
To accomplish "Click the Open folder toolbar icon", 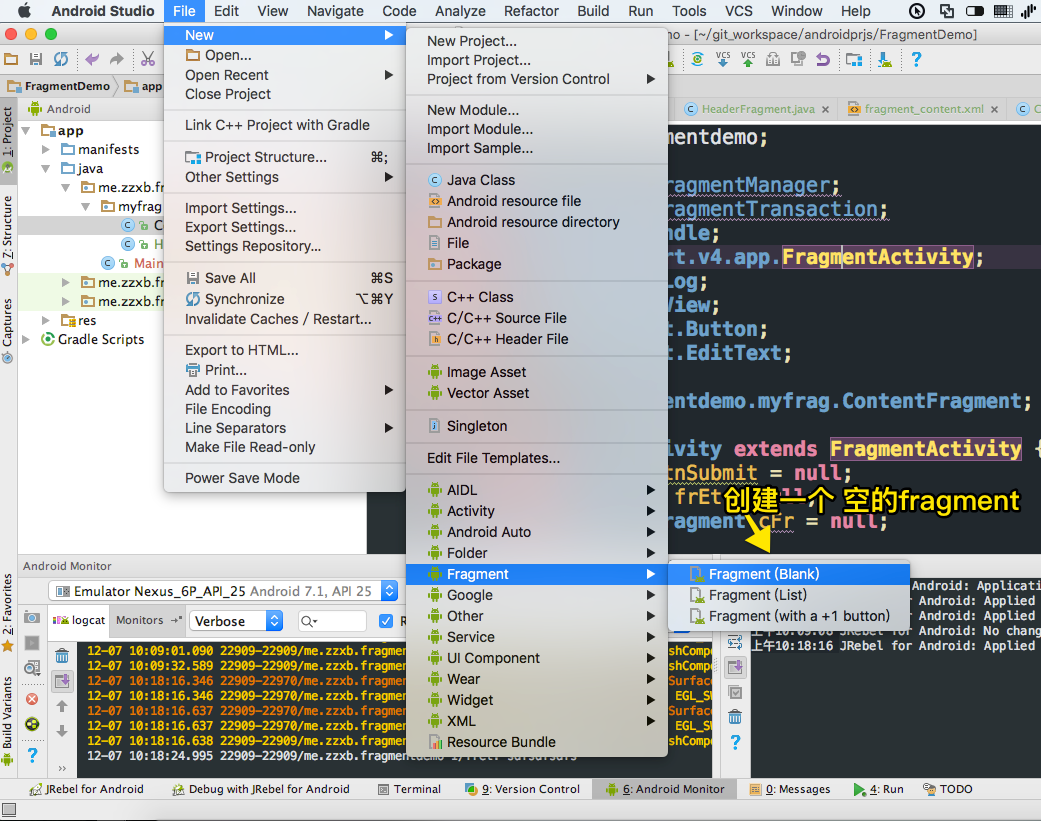I will coord(11,59).
